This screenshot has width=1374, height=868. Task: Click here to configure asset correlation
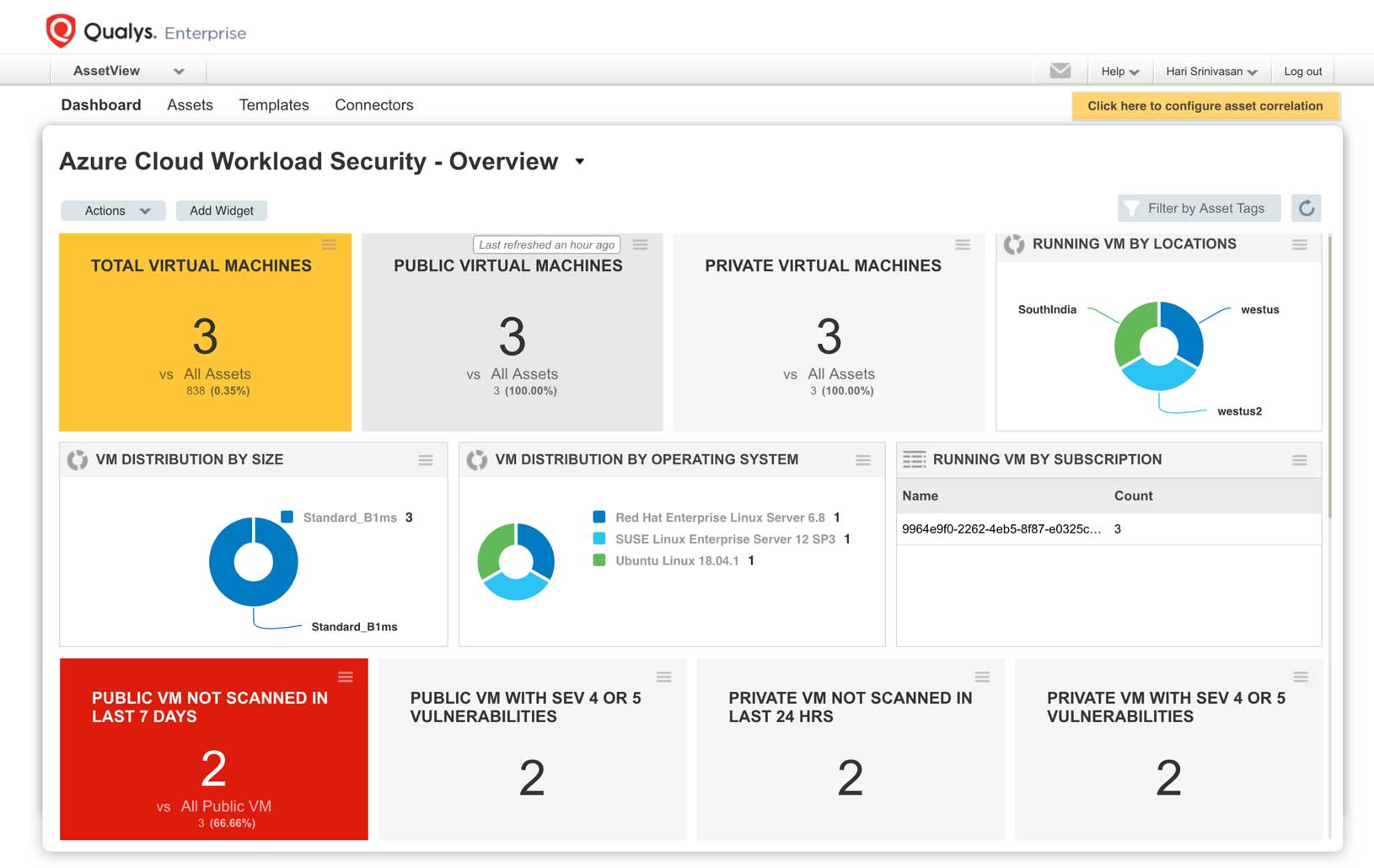pos(1205,105)
